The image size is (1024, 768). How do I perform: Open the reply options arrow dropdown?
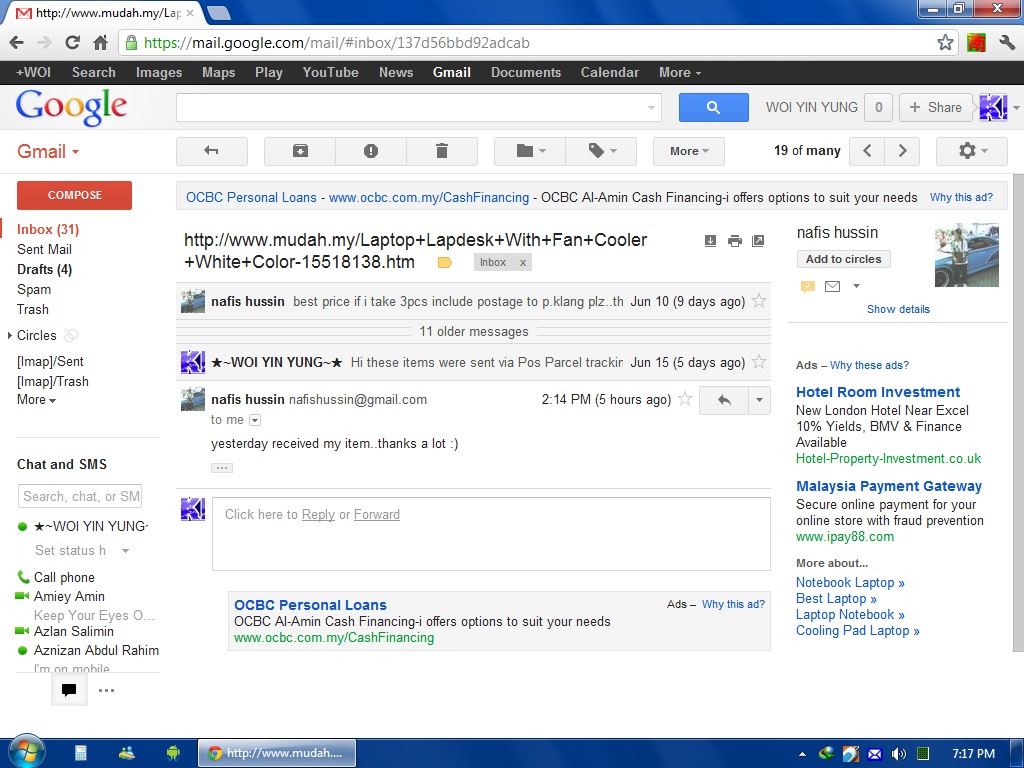(760, 400)
